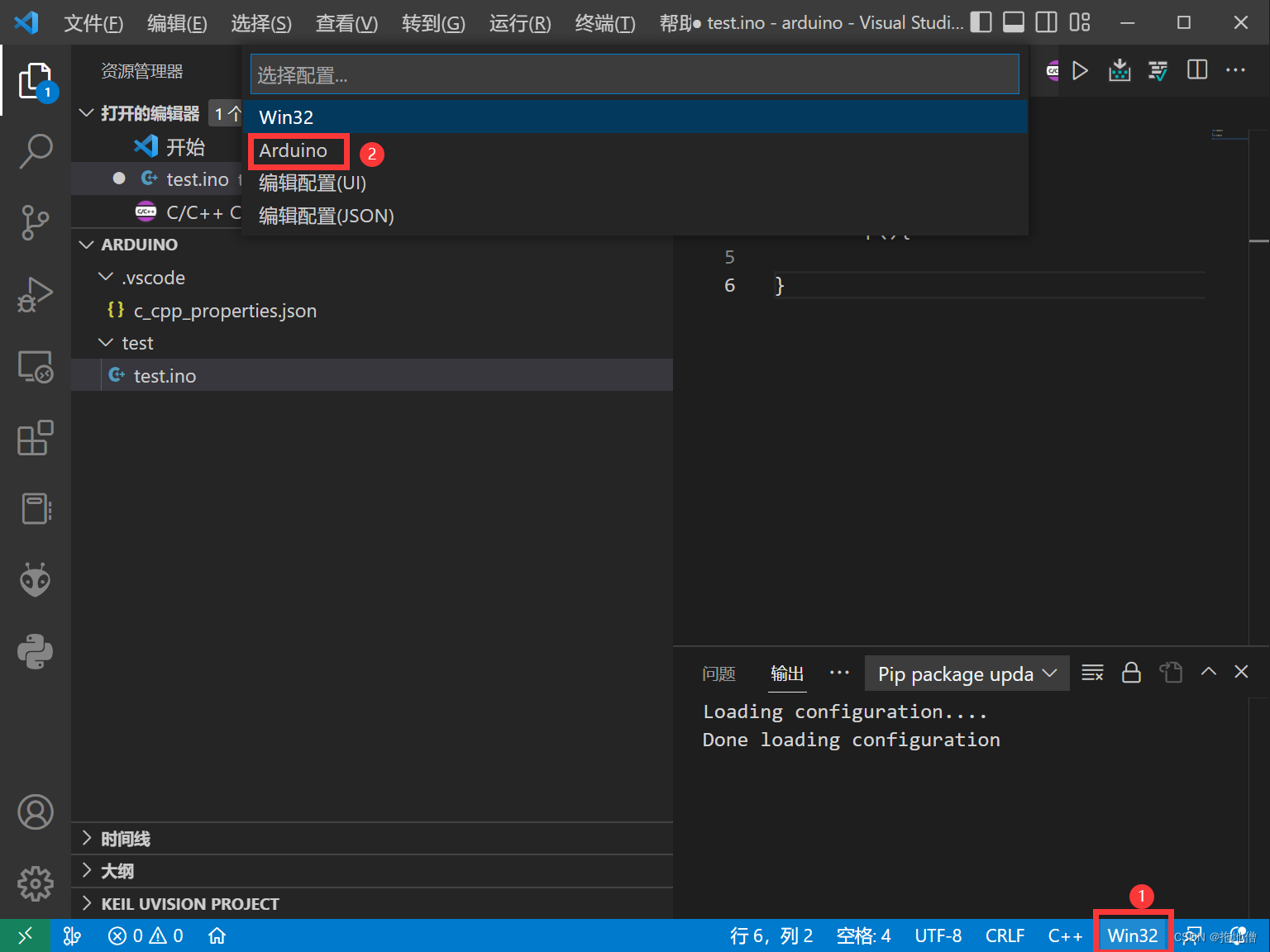Expand the 大纲 section
Image resolution: width=1270 pixels, height=952 pixels.
(86, 870)
